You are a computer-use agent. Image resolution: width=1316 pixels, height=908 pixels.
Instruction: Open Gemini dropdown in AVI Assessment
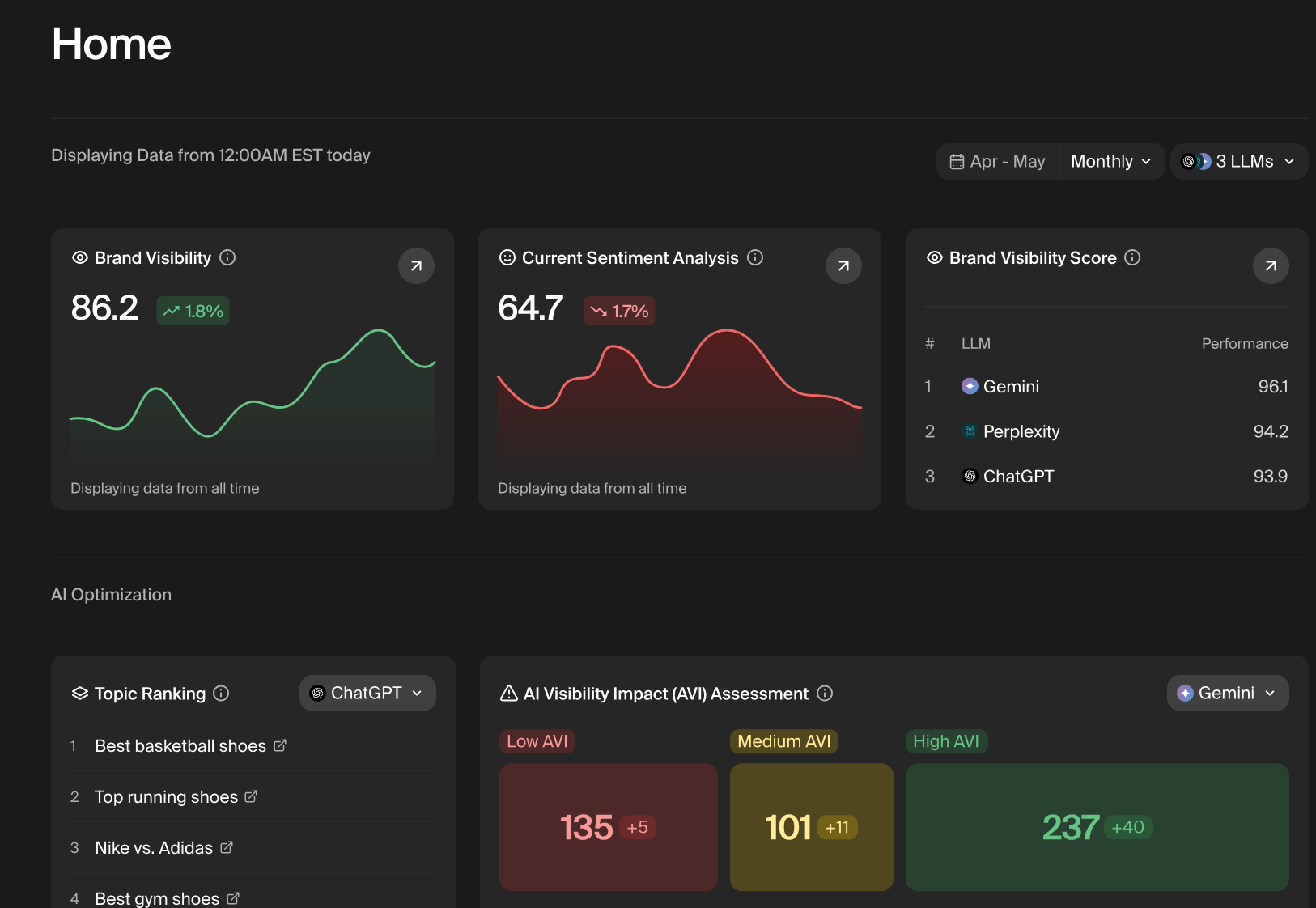[x=1227, y=694]
